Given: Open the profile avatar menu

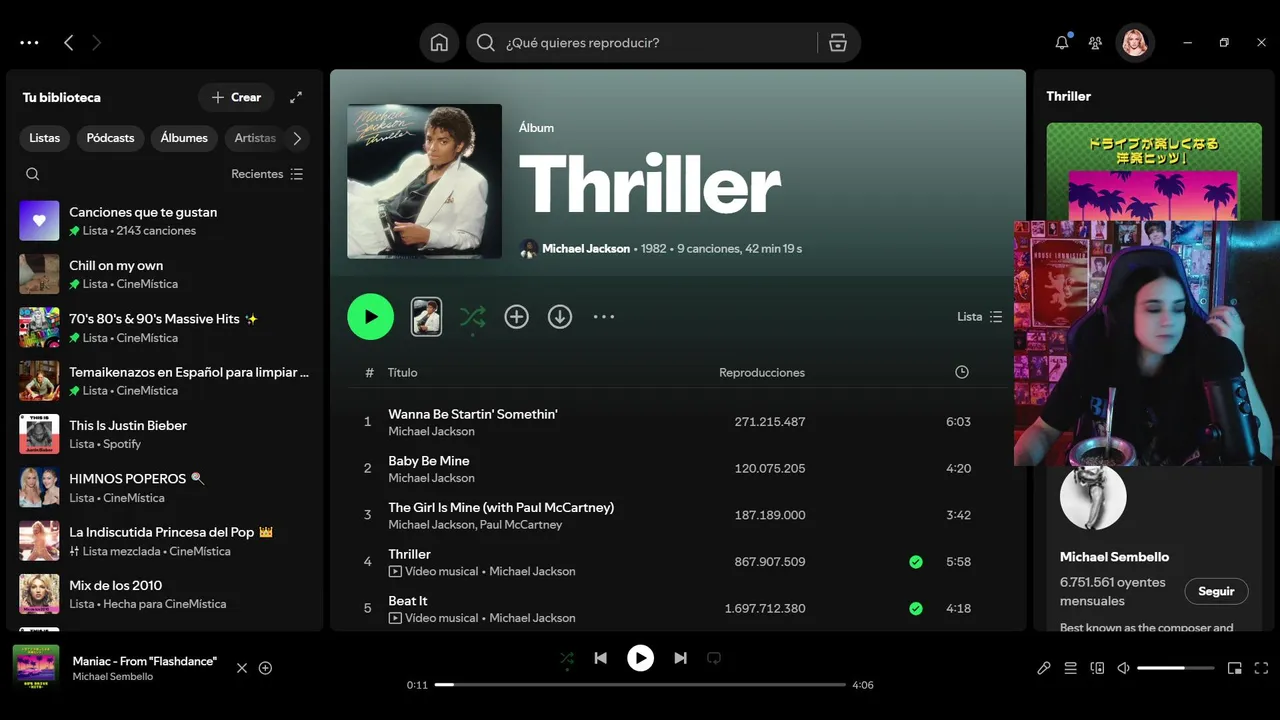Looking at the screenshot, I should (1135, 43).
